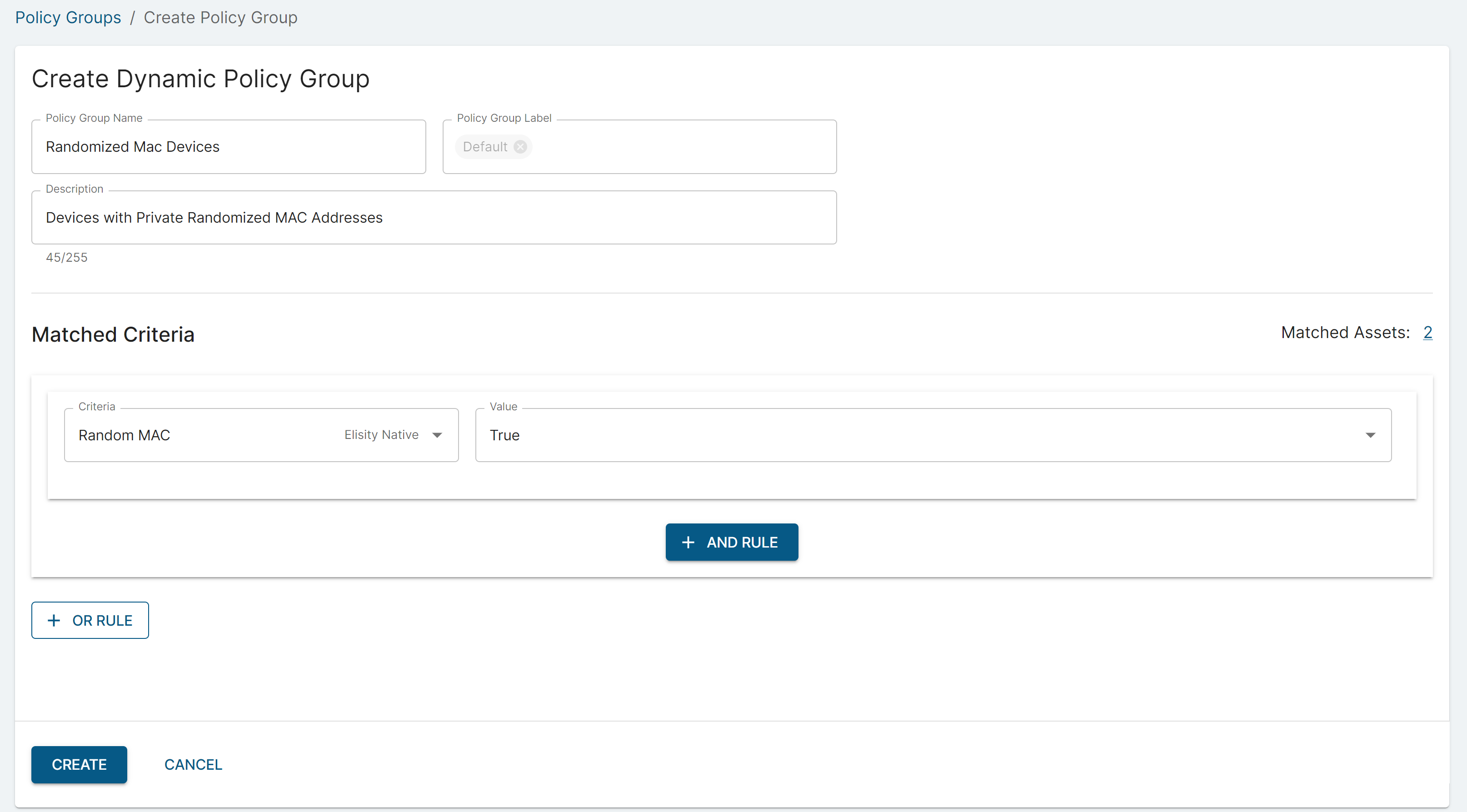Expand the Criteria dropdown arrow
1467x812 pixels.
[437, 435]
